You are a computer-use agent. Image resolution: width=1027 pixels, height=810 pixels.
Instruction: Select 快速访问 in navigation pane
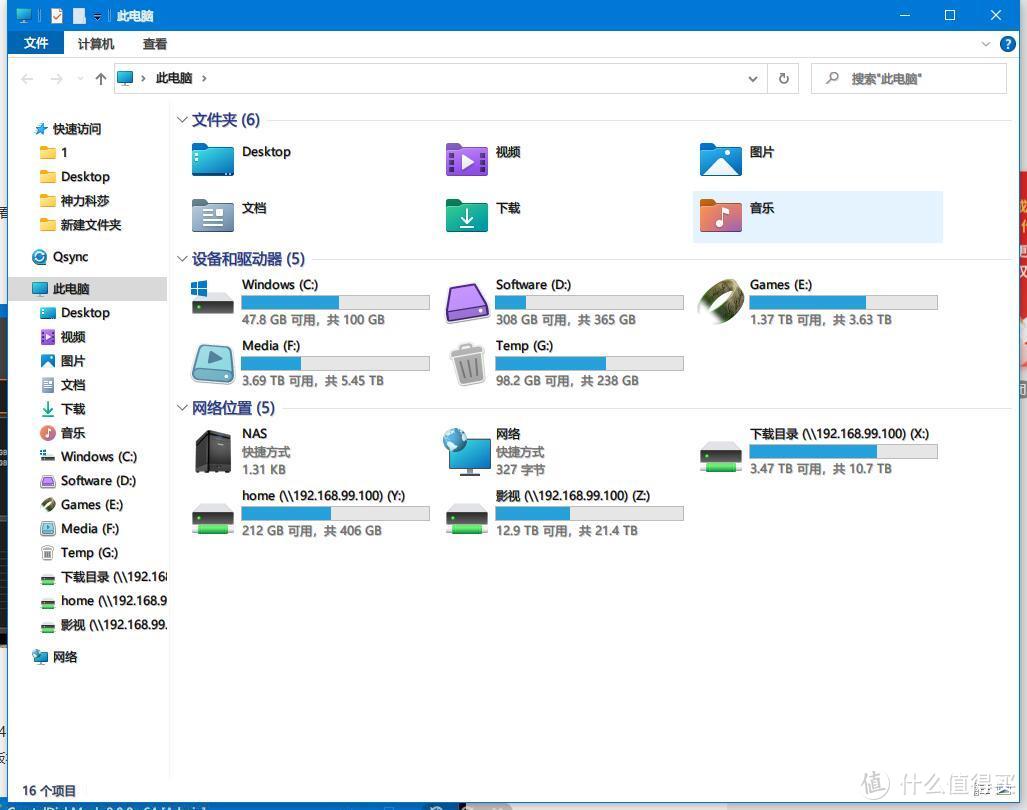pyautogui.click(x=77, y=129)
